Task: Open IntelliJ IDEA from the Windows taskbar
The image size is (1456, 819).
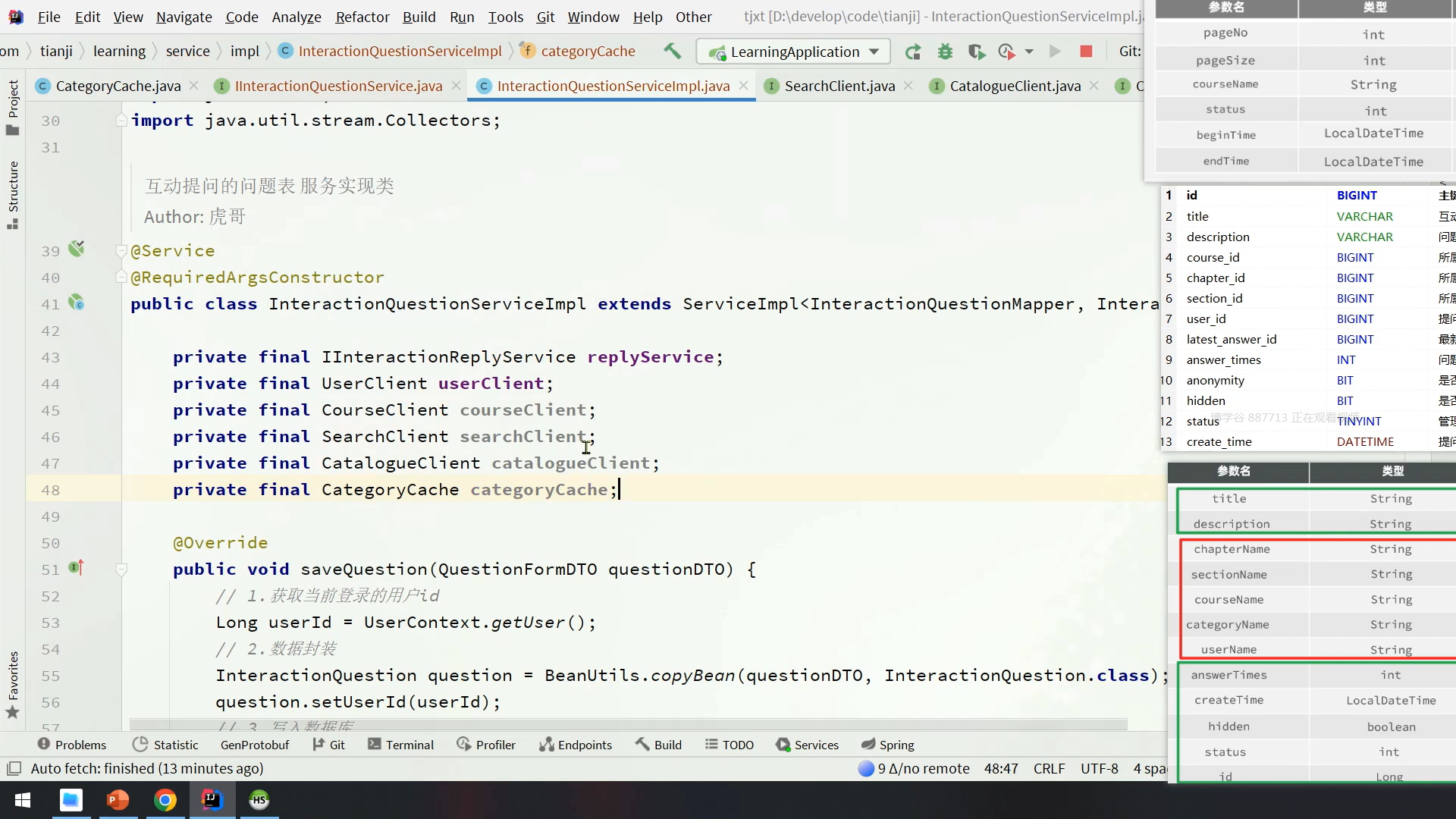Action: [x=212, y=800]
